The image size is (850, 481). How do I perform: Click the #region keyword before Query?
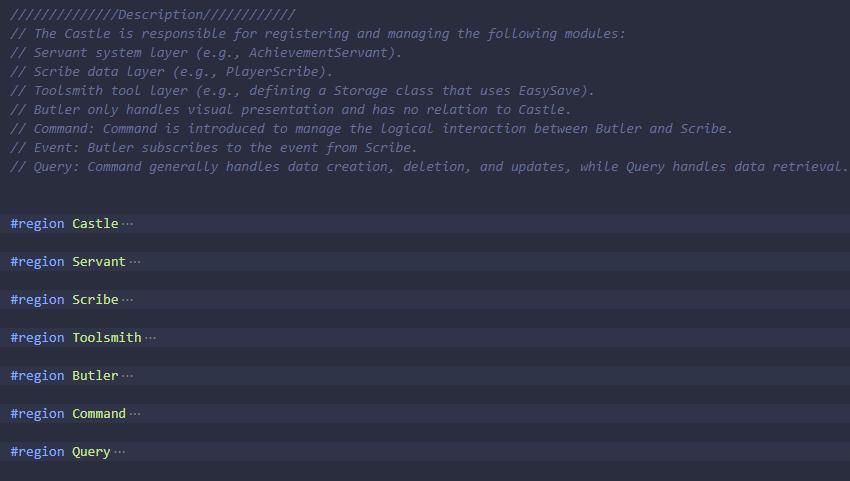click(38, 452)
